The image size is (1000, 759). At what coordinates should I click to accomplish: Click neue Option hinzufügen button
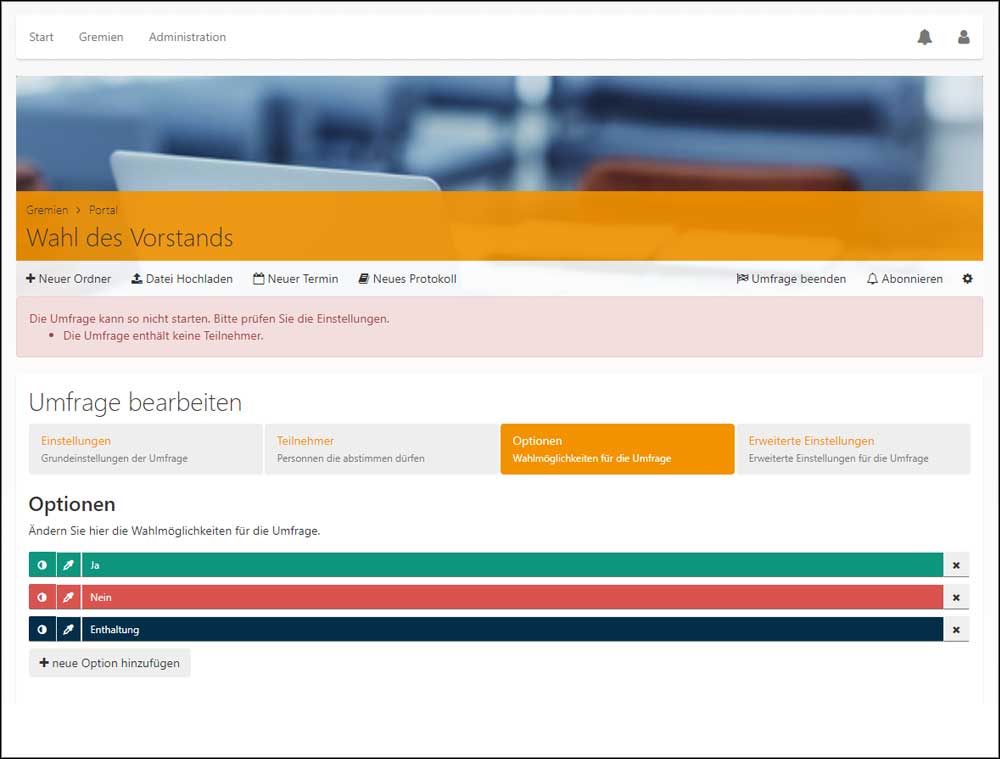click(110, 663)
